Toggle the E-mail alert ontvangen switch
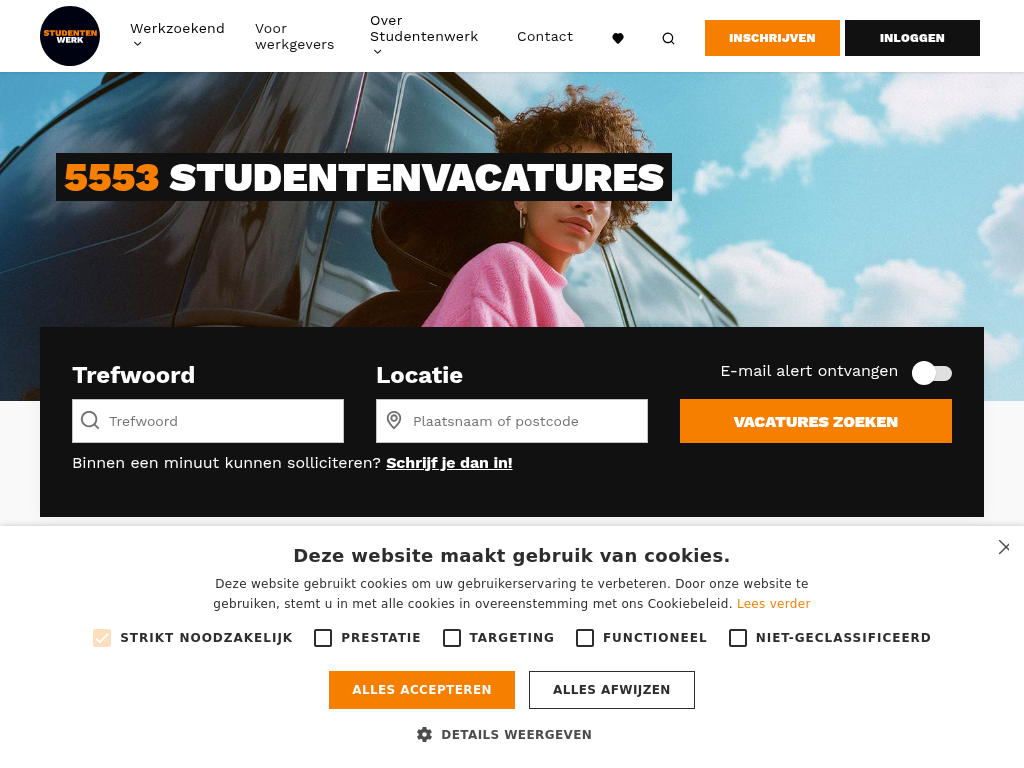The height and width of the screenshot is (768, 1024). pos(932,373)
